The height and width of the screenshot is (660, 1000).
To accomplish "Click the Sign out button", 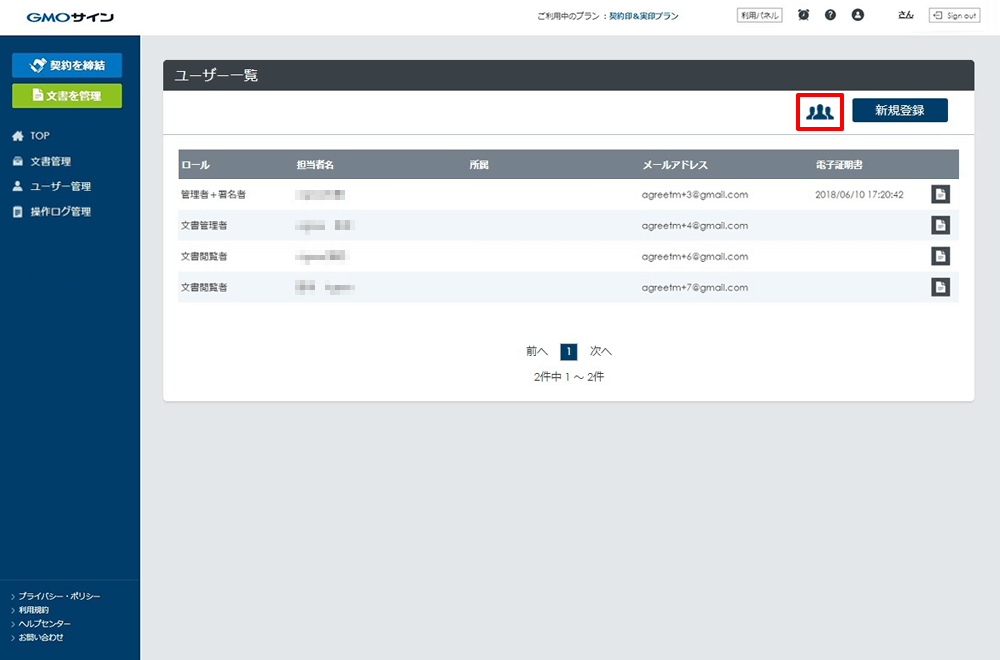I will tap(955, 15).
